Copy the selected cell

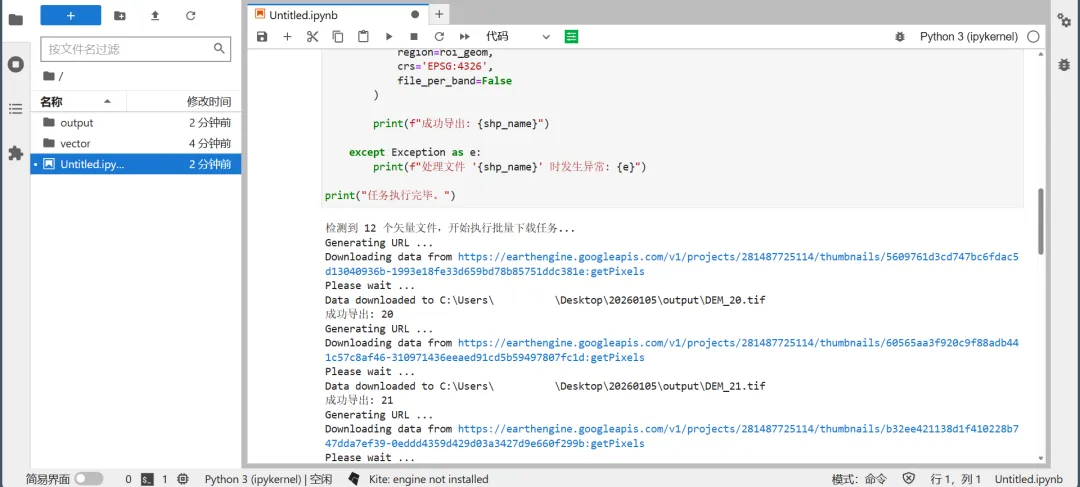[338, 37]
